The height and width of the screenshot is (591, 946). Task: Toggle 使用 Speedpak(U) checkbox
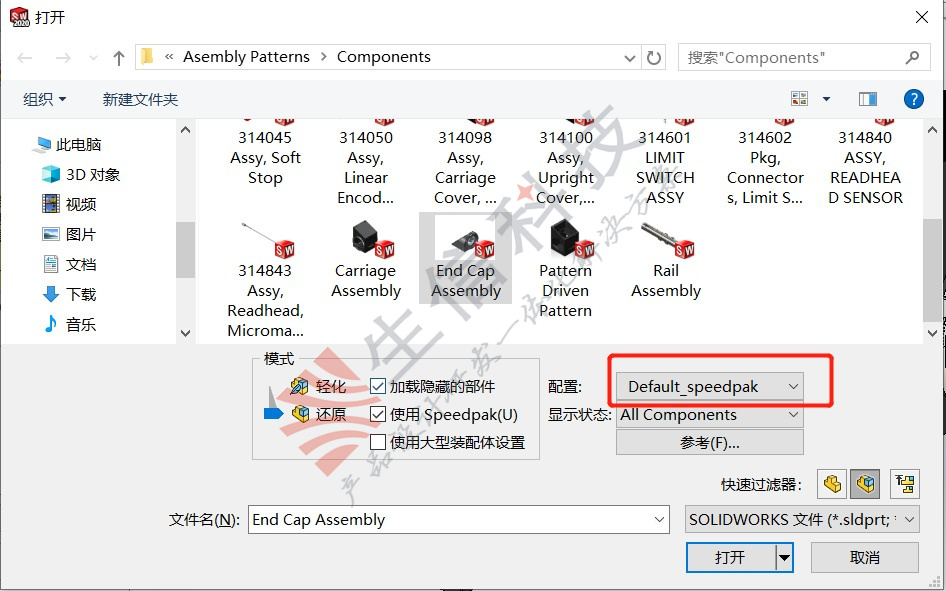378,414
